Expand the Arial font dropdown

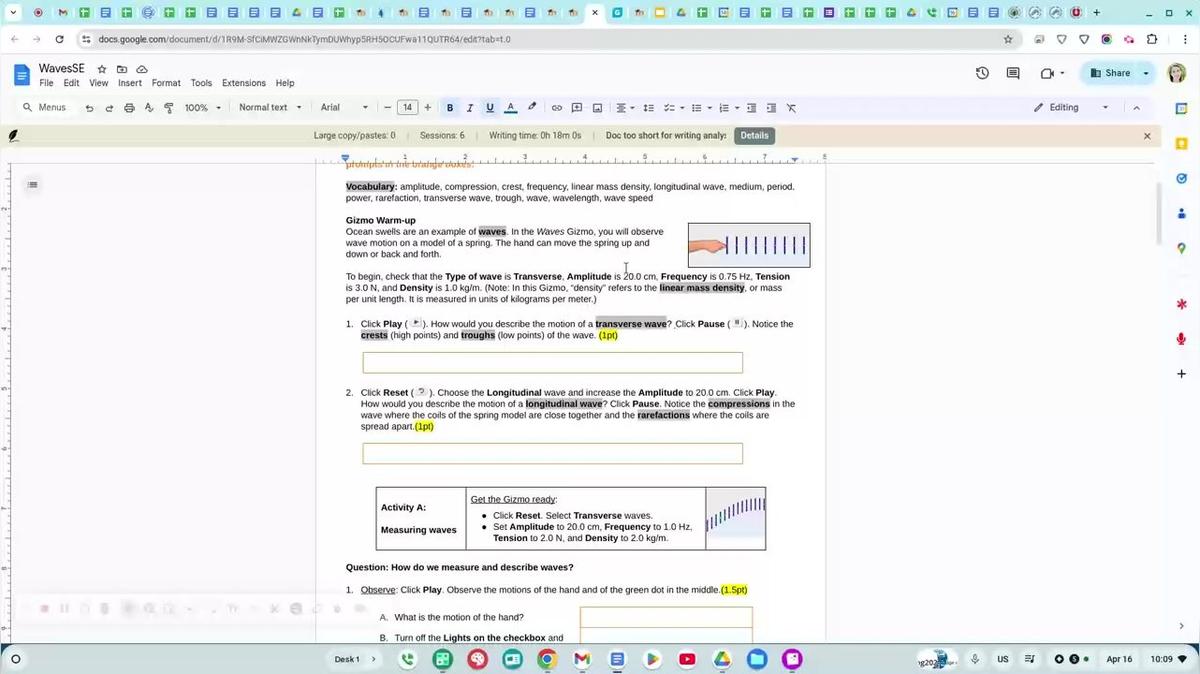[344, 108]
